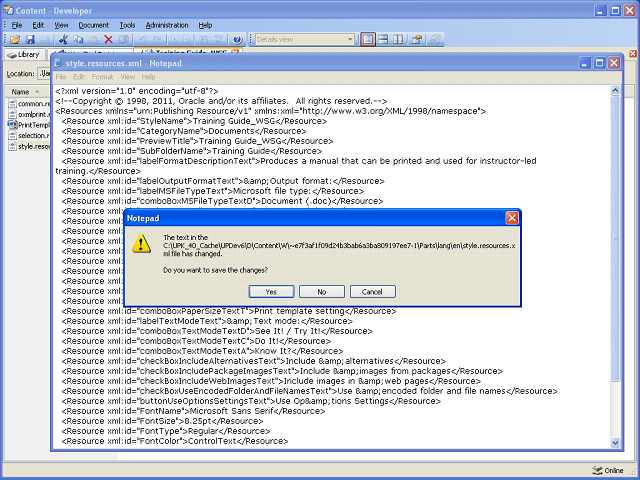Click the comboBoxTextModeTextC 'Do It!' line

196,341
